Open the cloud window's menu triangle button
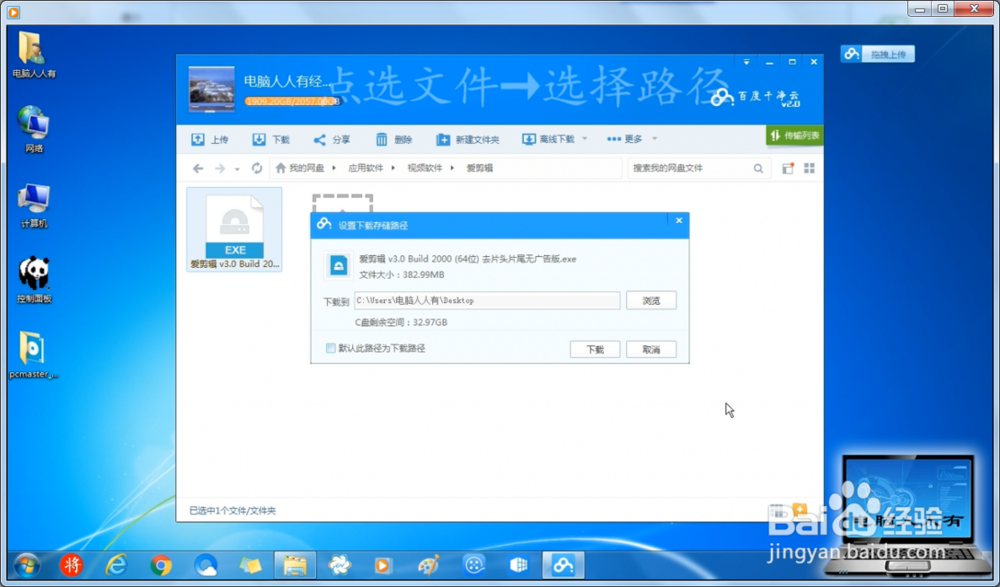Image resolution: width=1000 pixels, height=587 pixels. [746, 62]
